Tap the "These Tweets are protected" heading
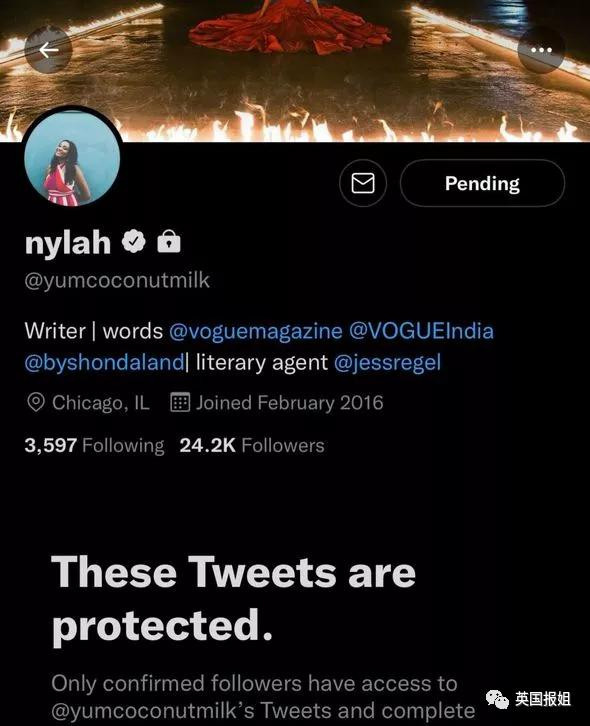The image size is (590, 726). coord(233,598)
